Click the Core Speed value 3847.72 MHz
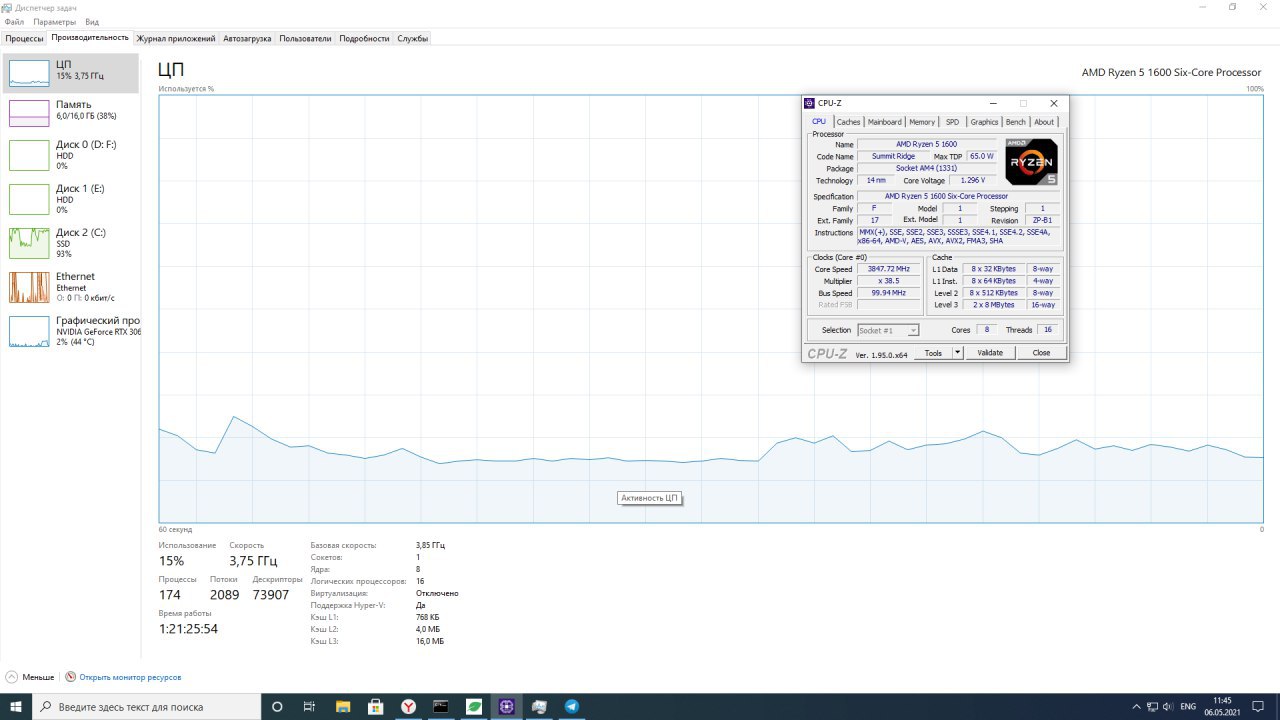Viewport: 1280px width, 720px height. (889, 269)
